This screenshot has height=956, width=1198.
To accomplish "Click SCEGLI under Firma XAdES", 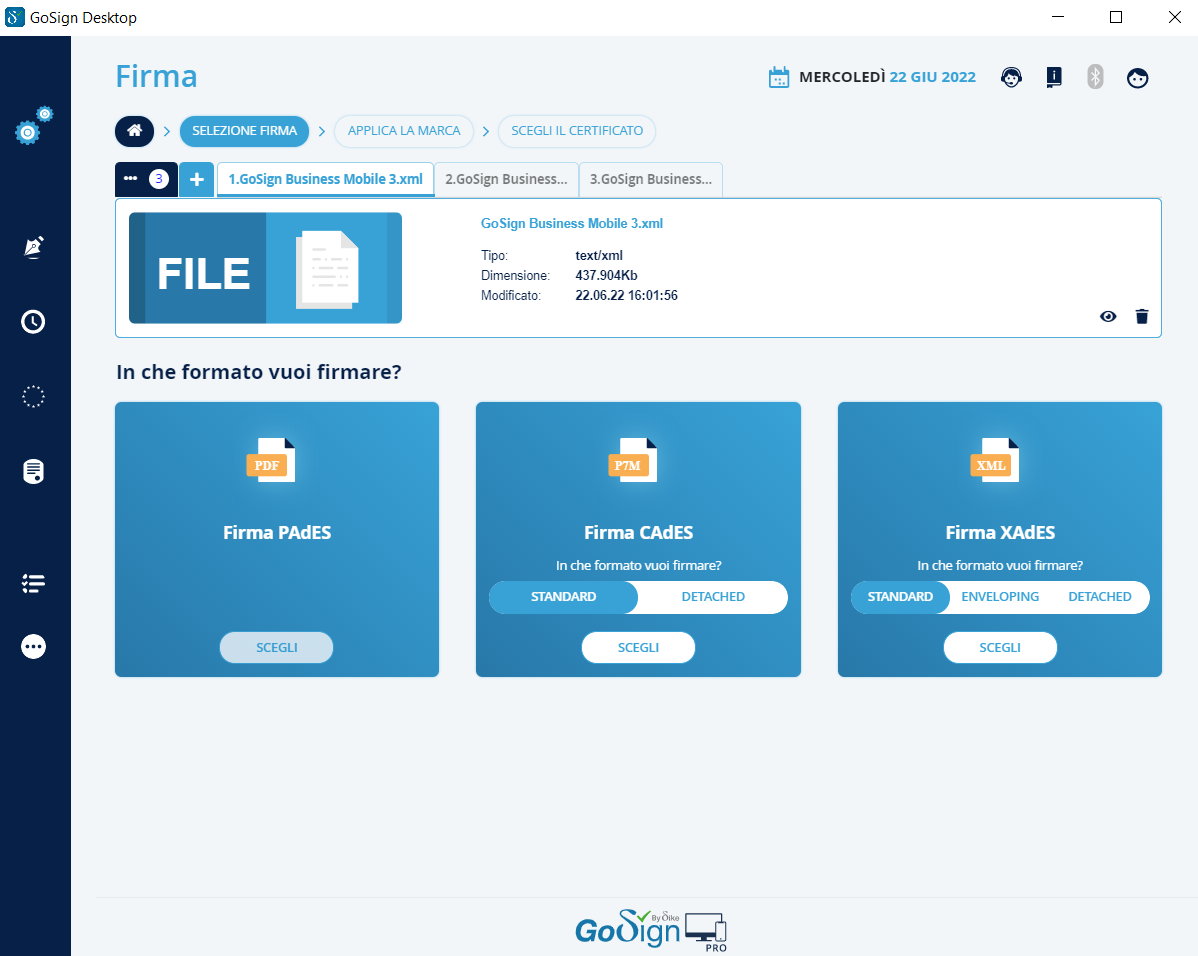I will (1000, 647).
